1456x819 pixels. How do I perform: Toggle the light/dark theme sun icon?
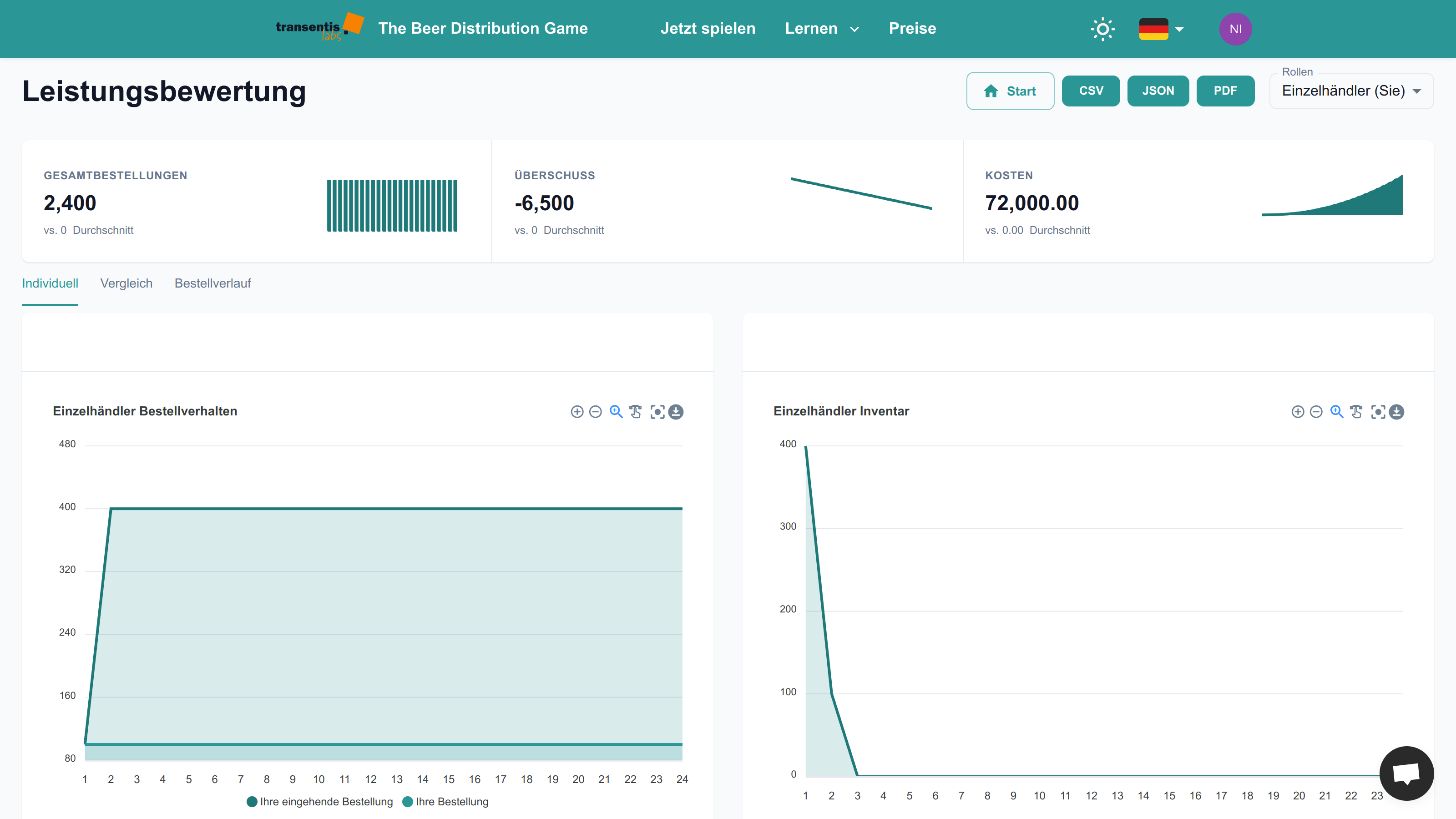[x=1102, y=29]
